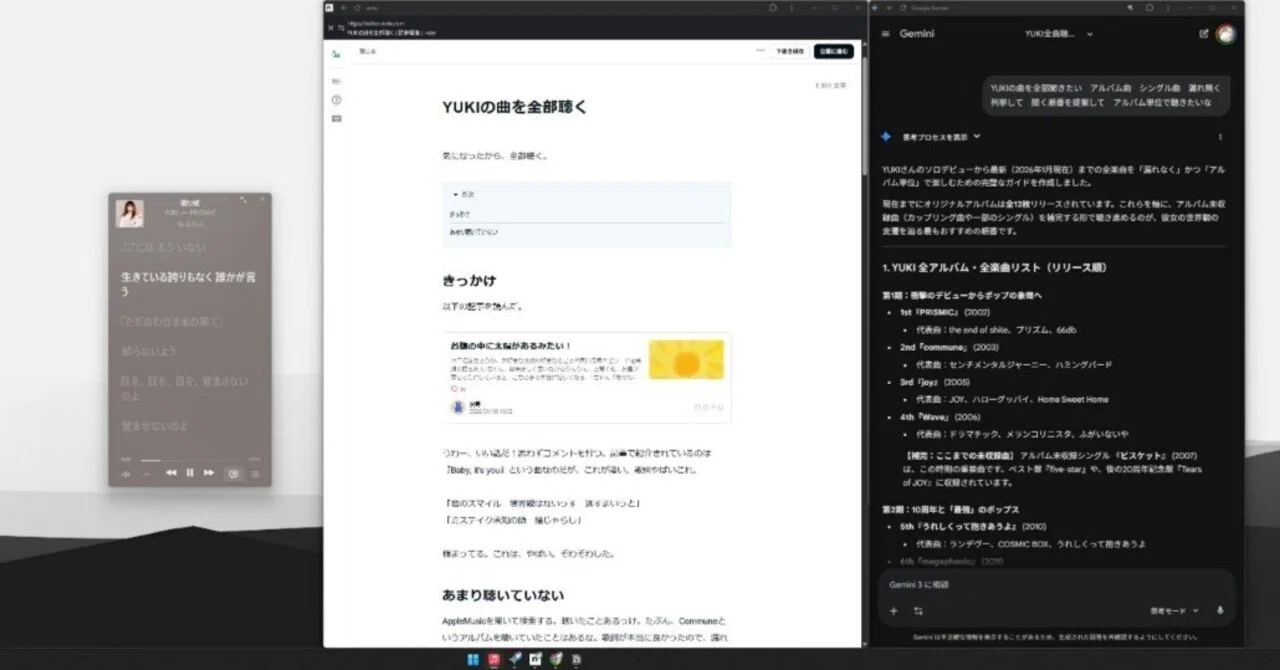Open the tools icon in Gemini prompt box
This screenshot has height=670, width=1280.
pyautogui.click(x=918, y=611)
